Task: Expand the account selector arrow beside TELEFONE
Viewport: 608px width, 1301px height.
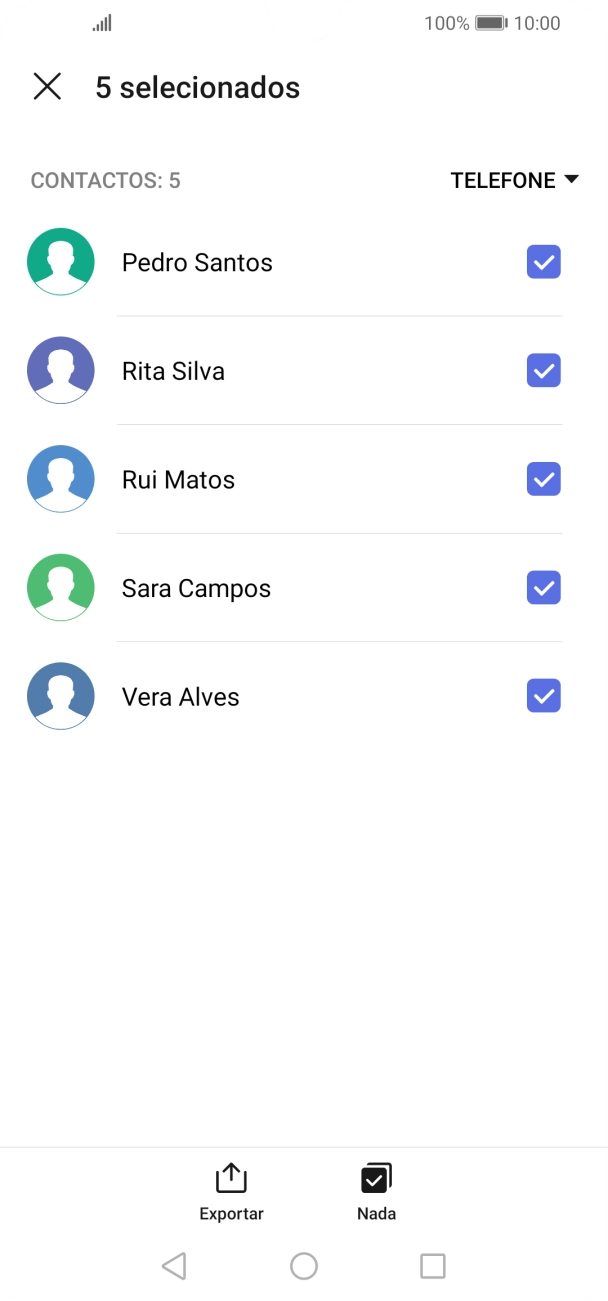Action: tap(572, 180)
